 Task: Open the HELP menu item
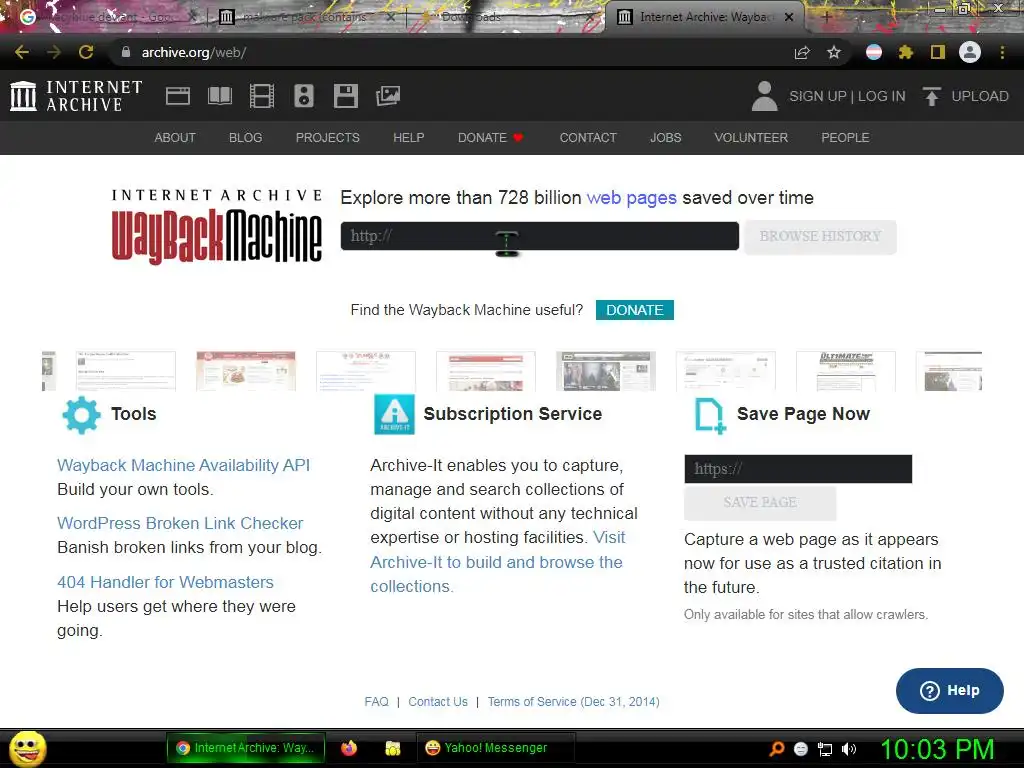click(409, 138)
